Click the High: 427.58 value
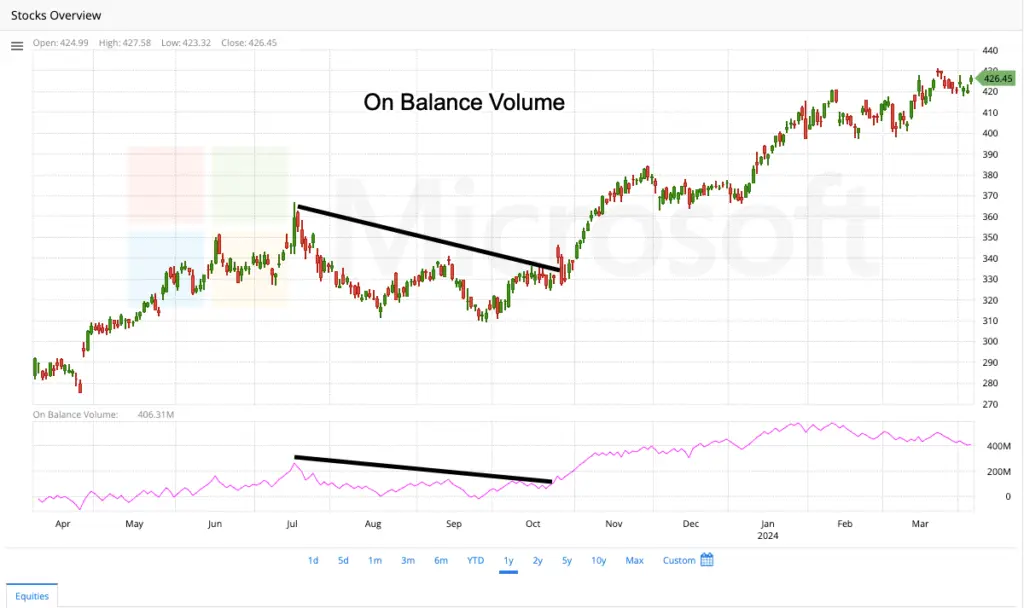This screenshot has width=1024, height=608. [x=125, y=42]
